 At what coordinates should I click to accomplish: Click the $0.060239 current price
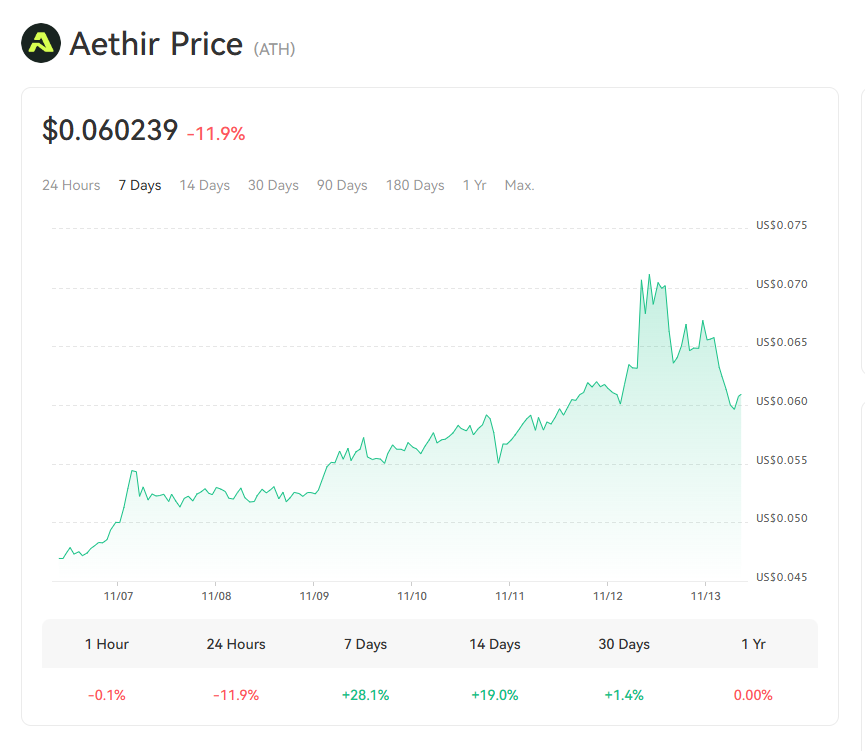[110, 130]
